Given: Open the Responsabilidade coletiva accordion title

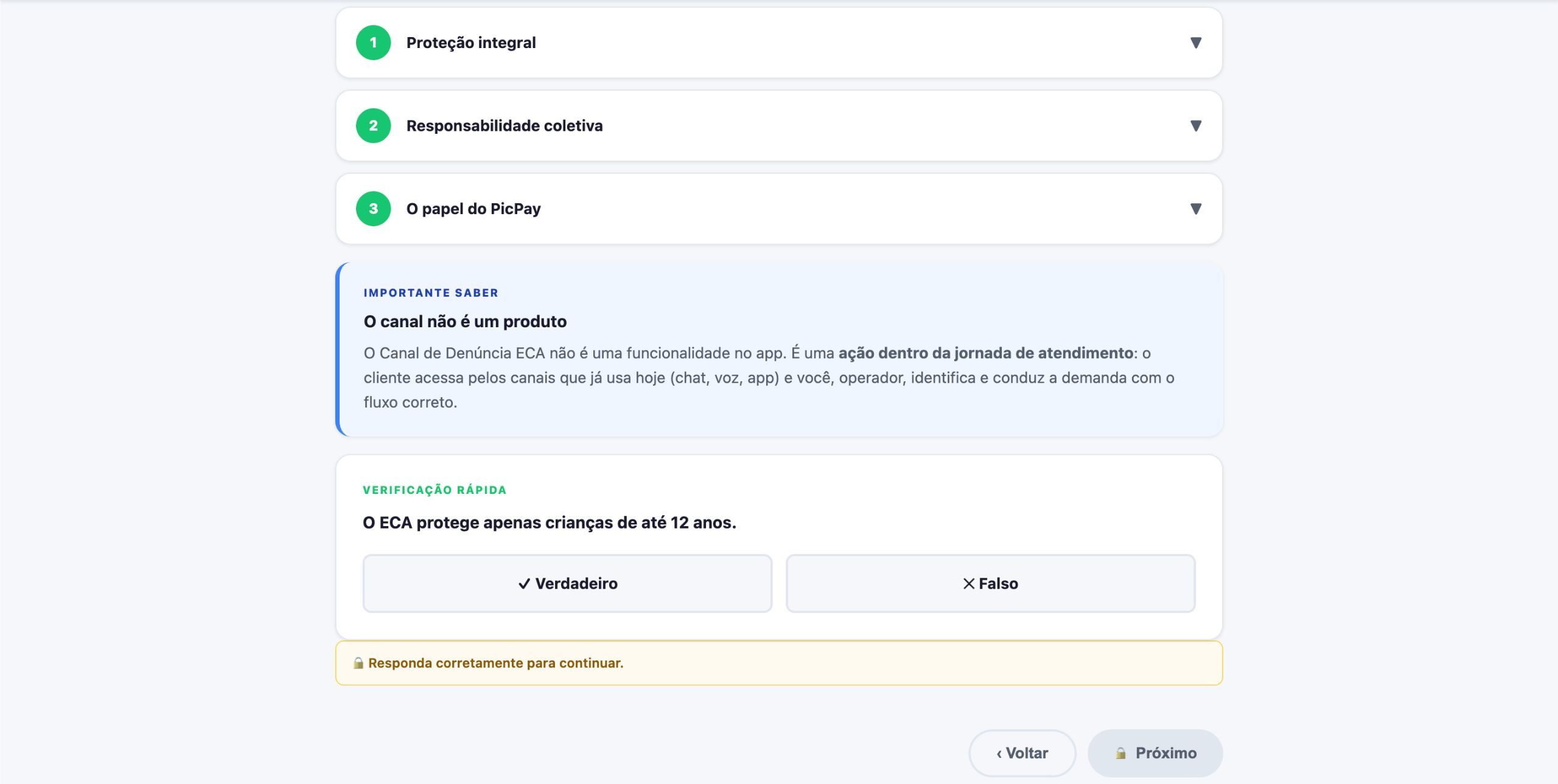Looking at the screenshot, I should pos(505,126).
